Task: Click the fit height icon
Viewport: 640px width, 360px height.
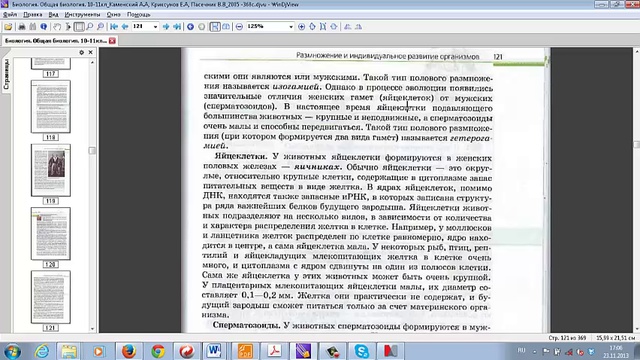Action: point(323,27)
